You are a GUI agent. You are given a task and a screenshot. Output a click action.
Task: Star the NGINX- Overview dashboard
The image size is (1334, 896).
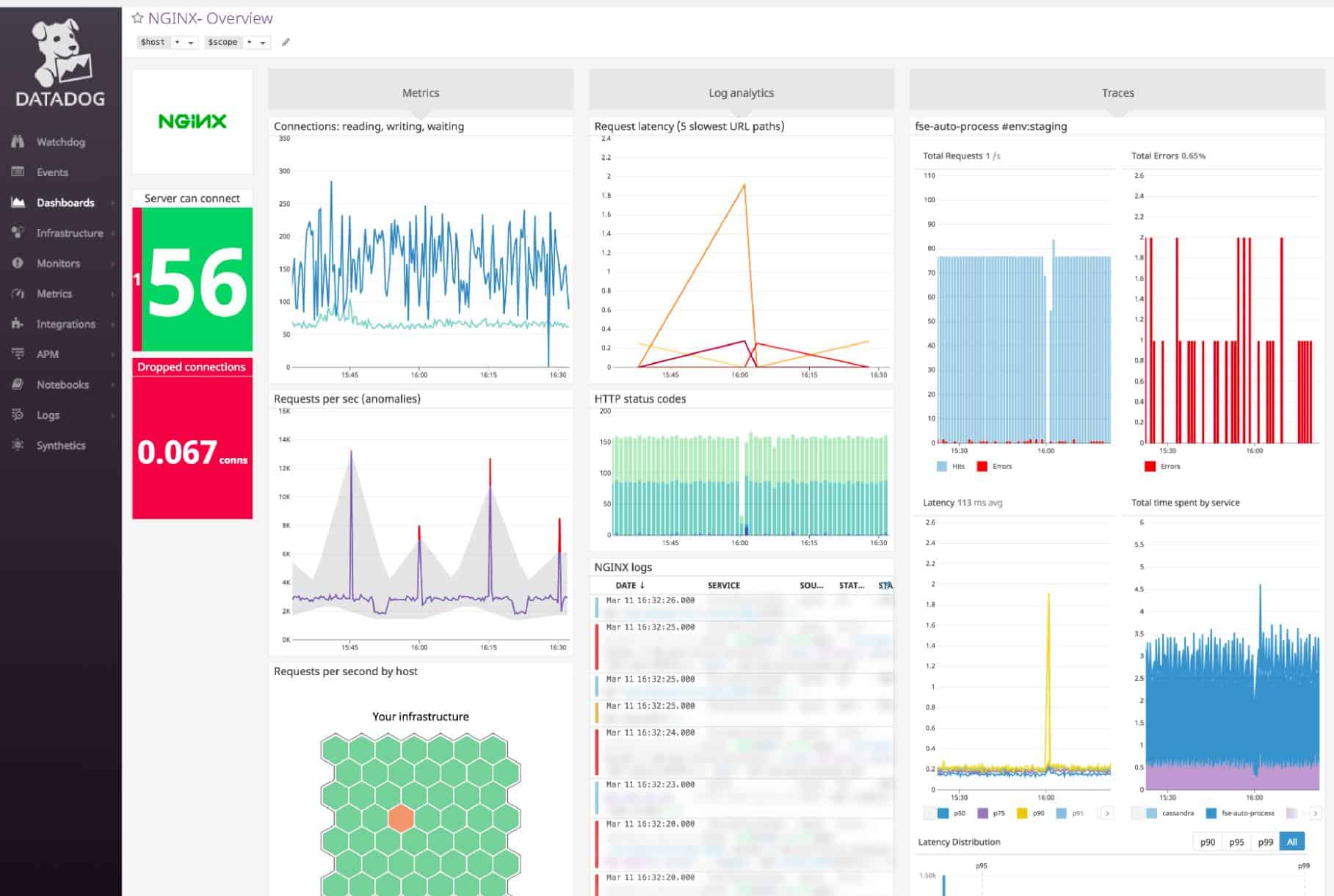[x=137, y=18]
